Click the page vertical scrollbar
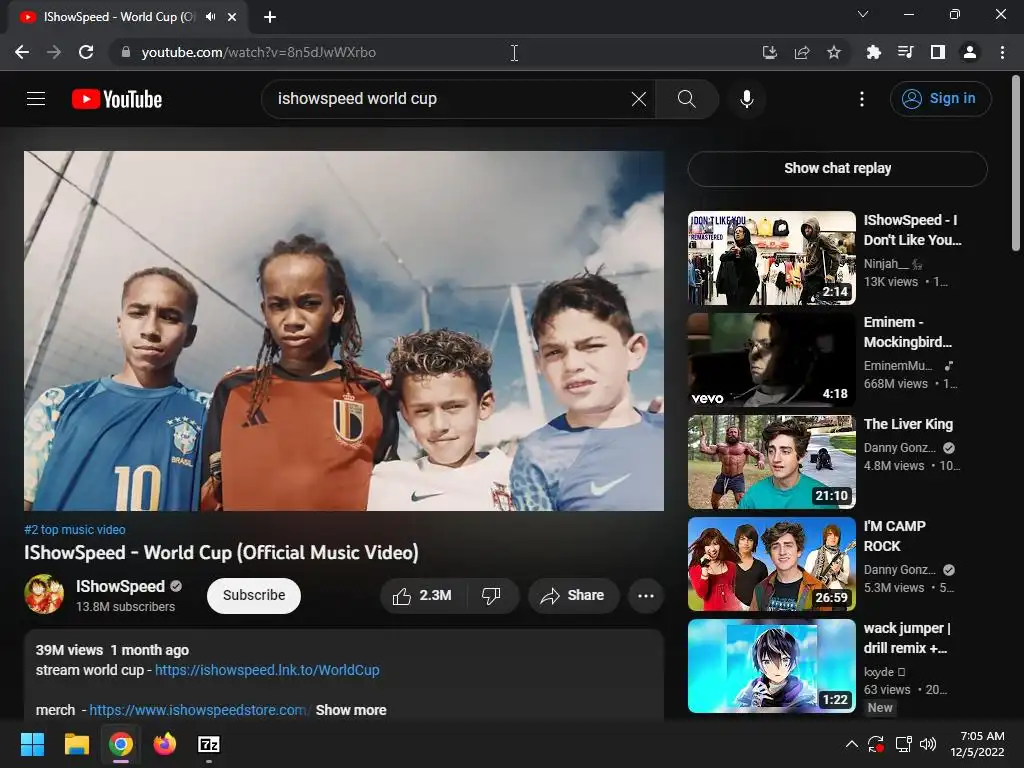Image resolution: width=1024 pixels, height=768 pixels. pos(1016,163)
